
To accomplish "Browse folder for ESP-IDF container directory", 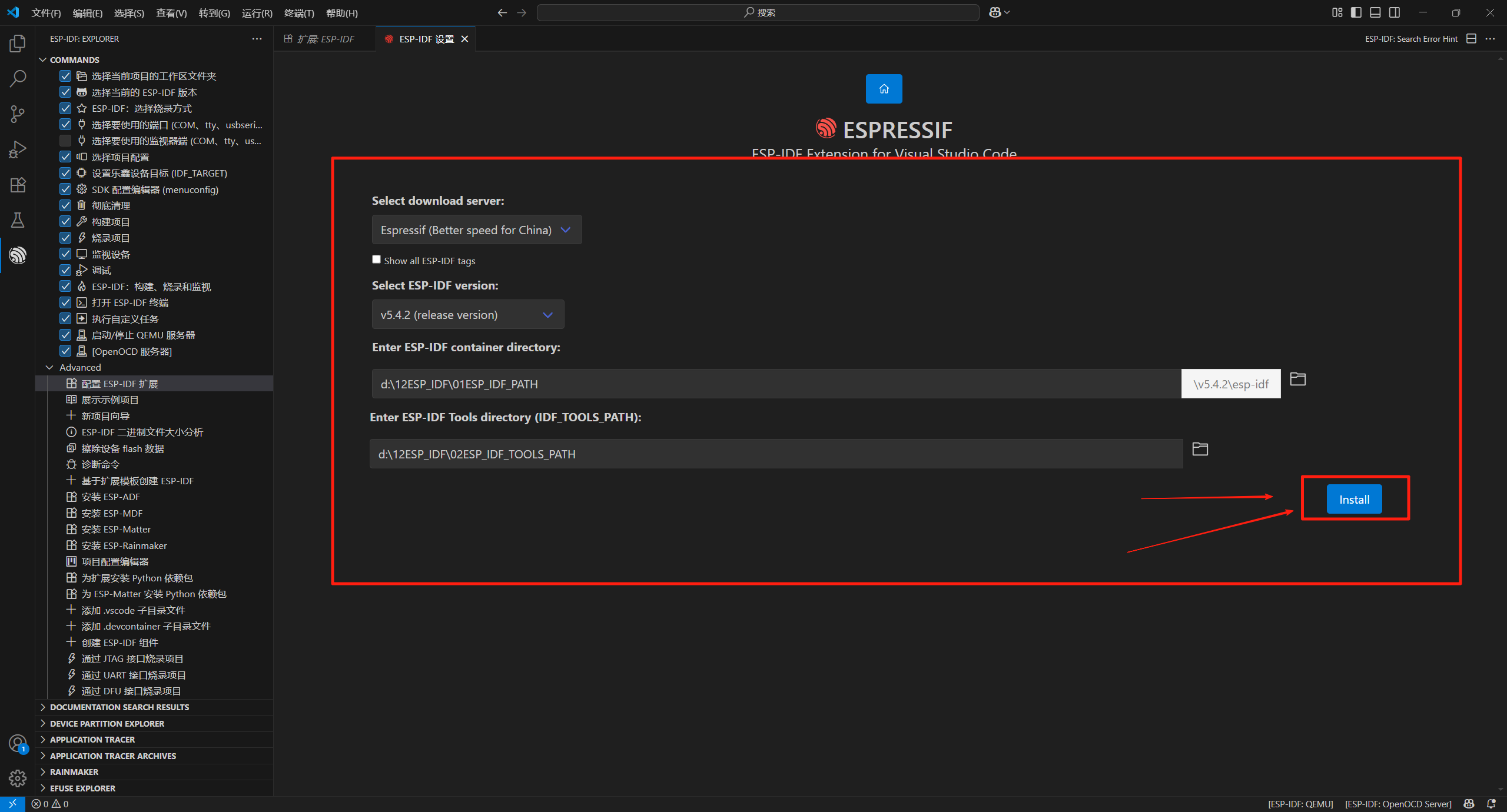I will coord(1297,379).
